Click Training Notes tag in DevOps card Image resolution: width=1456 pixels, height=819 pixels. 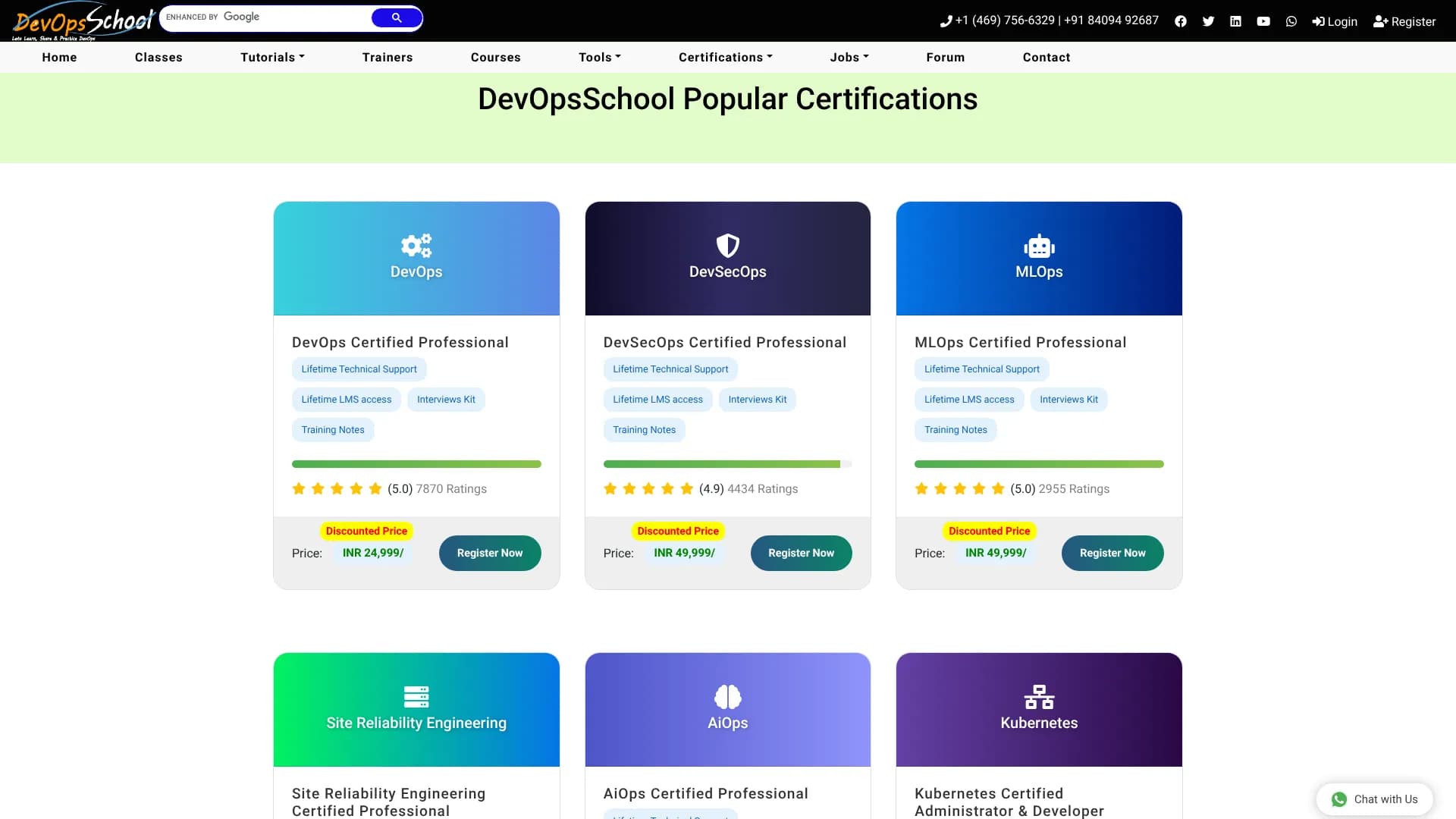click(x=333, y=430)
